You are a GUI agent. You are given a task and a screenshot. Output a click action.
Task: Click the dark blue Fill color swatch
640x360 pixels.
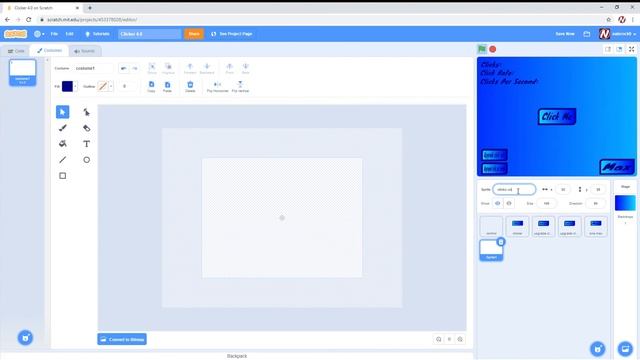[67, 86]
